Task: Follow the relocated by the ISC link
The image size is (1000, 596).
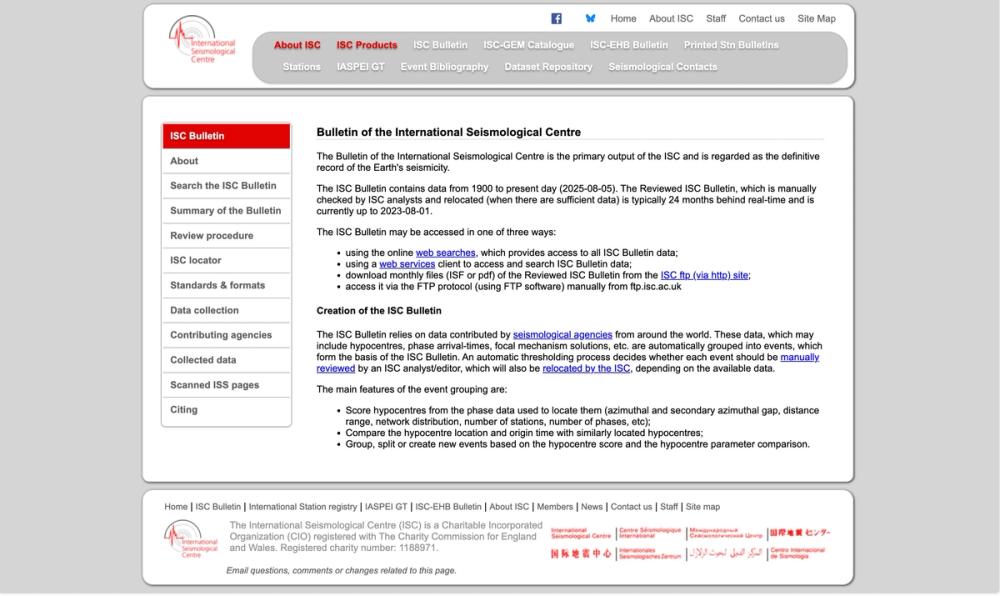Action: (x=586, y=368)
